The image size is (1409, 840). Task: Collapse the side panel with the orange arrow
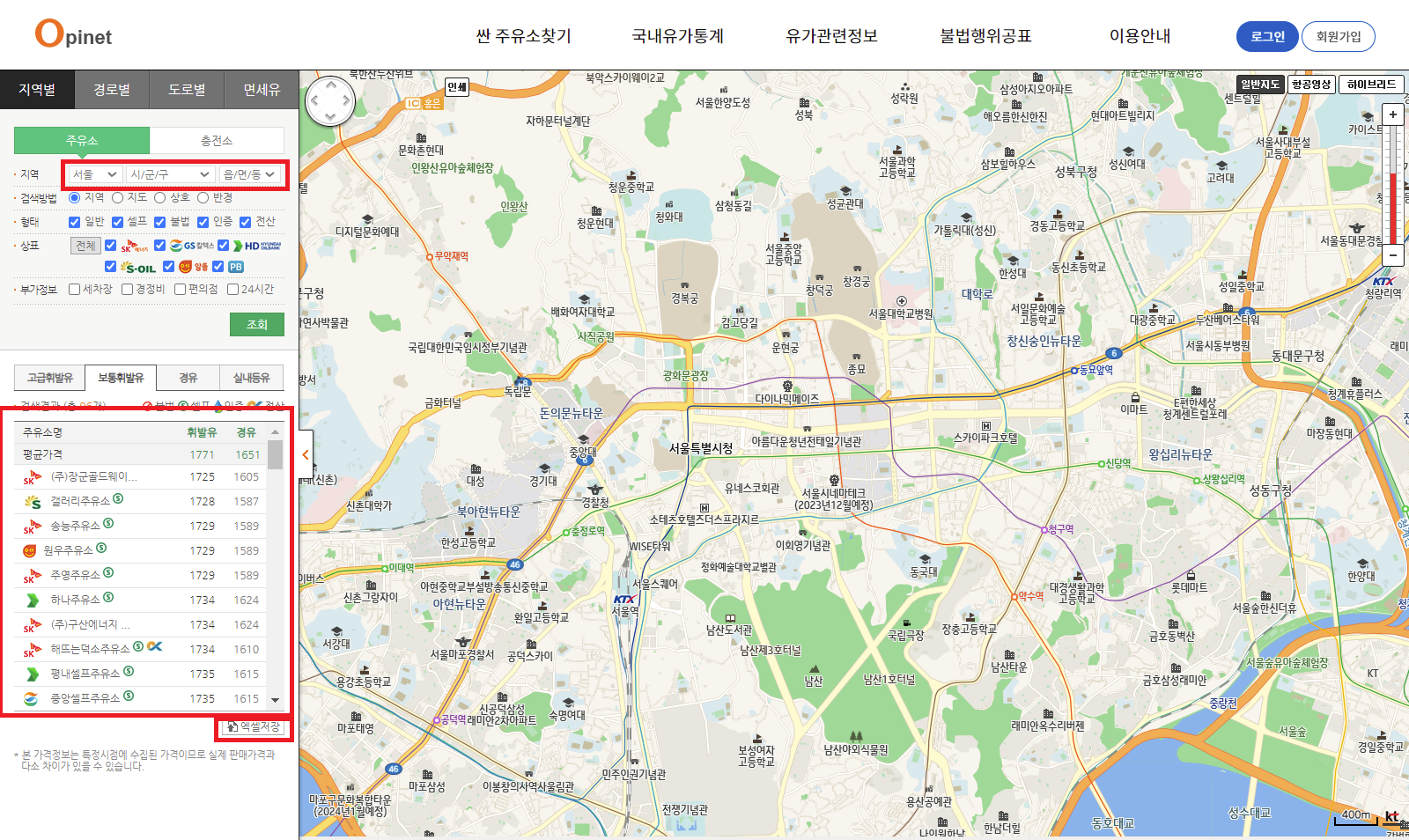pos(306,455)
